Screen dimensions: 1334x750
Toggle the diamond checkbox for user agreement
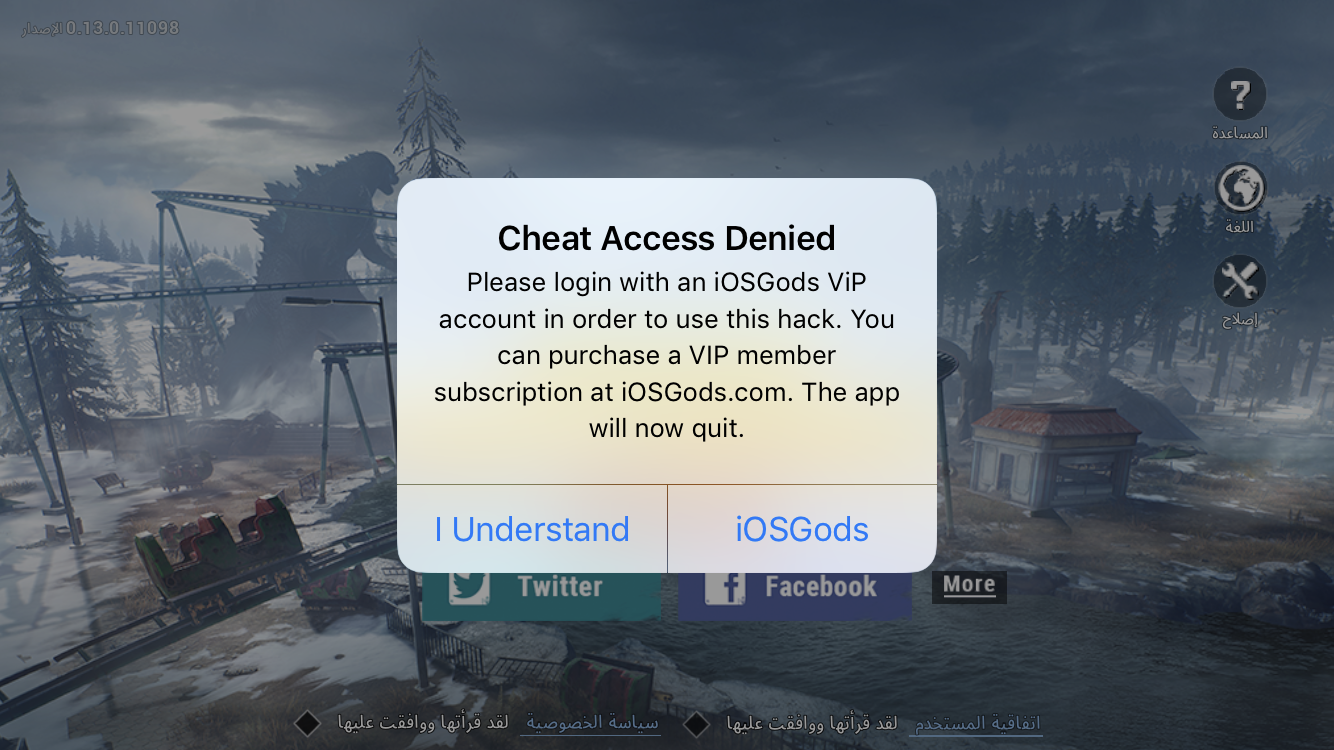pos(696,723)
